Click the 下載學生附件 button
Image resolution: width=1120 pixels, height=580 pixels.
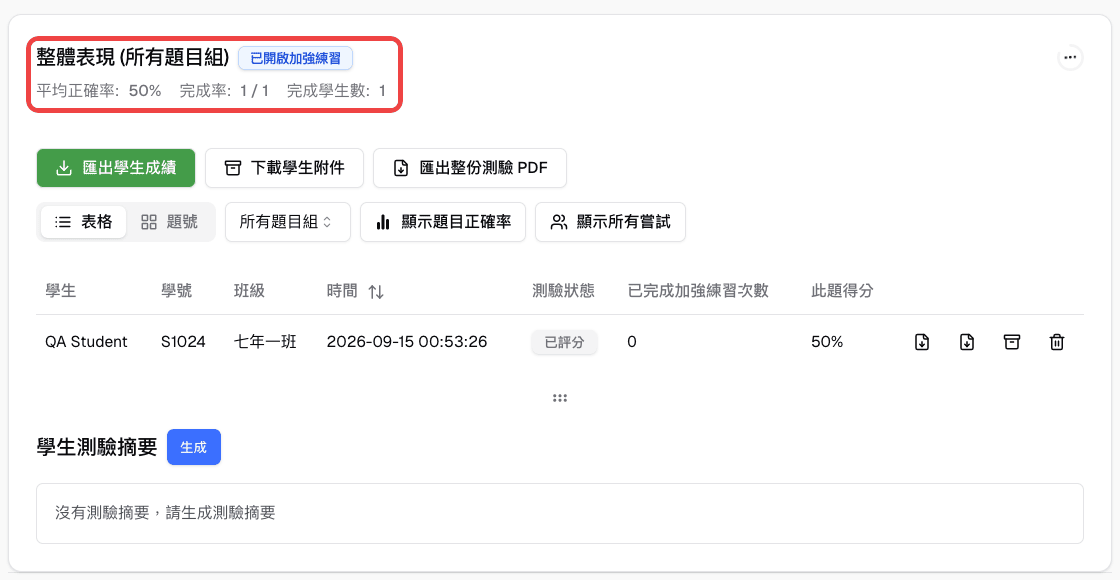(284, 168)
